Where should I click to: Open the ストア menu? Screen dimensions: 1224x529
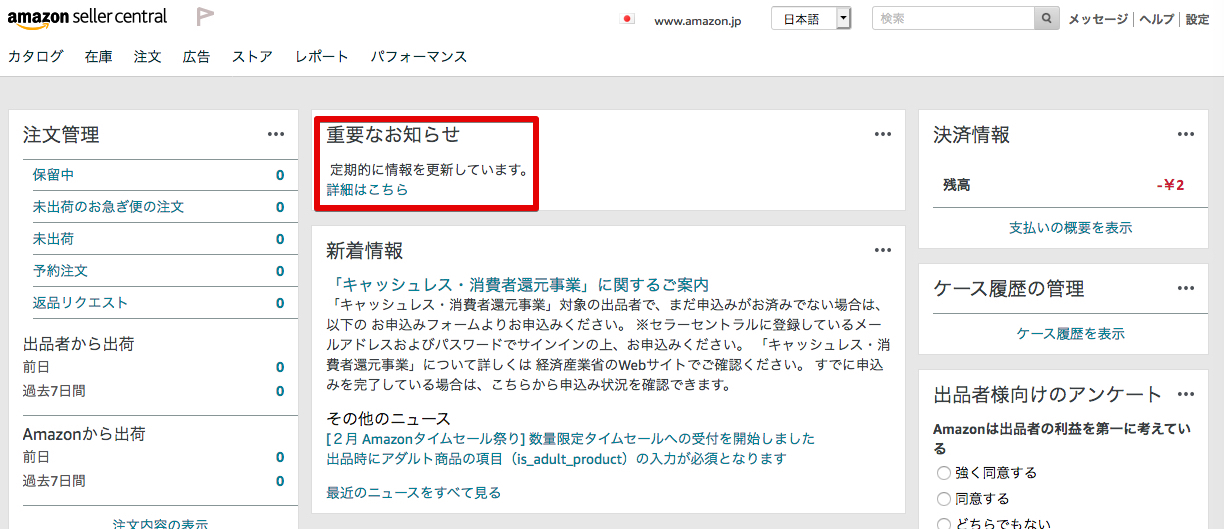[x=252, y=57]
